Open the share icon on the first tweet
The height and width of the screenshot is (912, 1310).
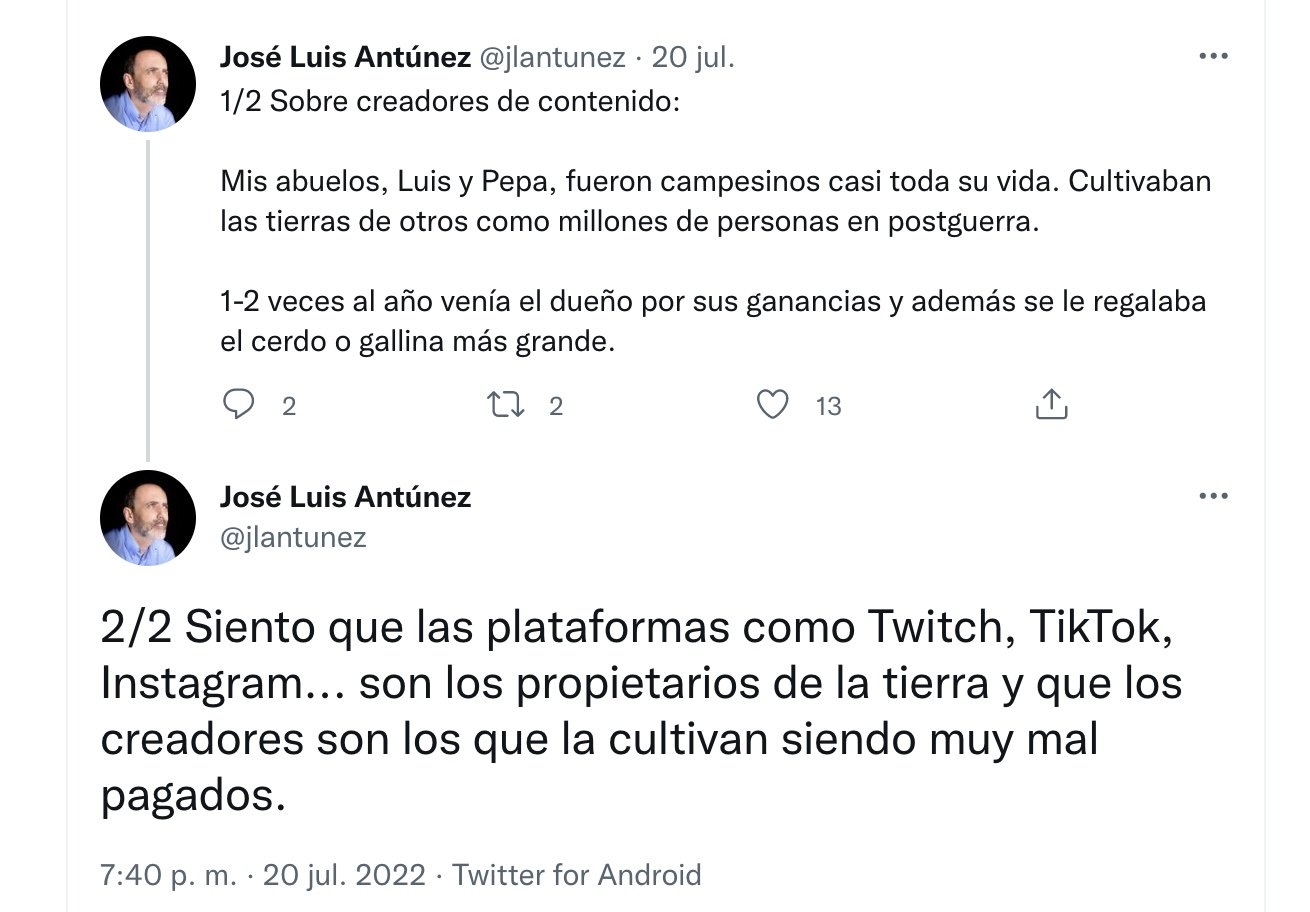[x=1049, y=404]
